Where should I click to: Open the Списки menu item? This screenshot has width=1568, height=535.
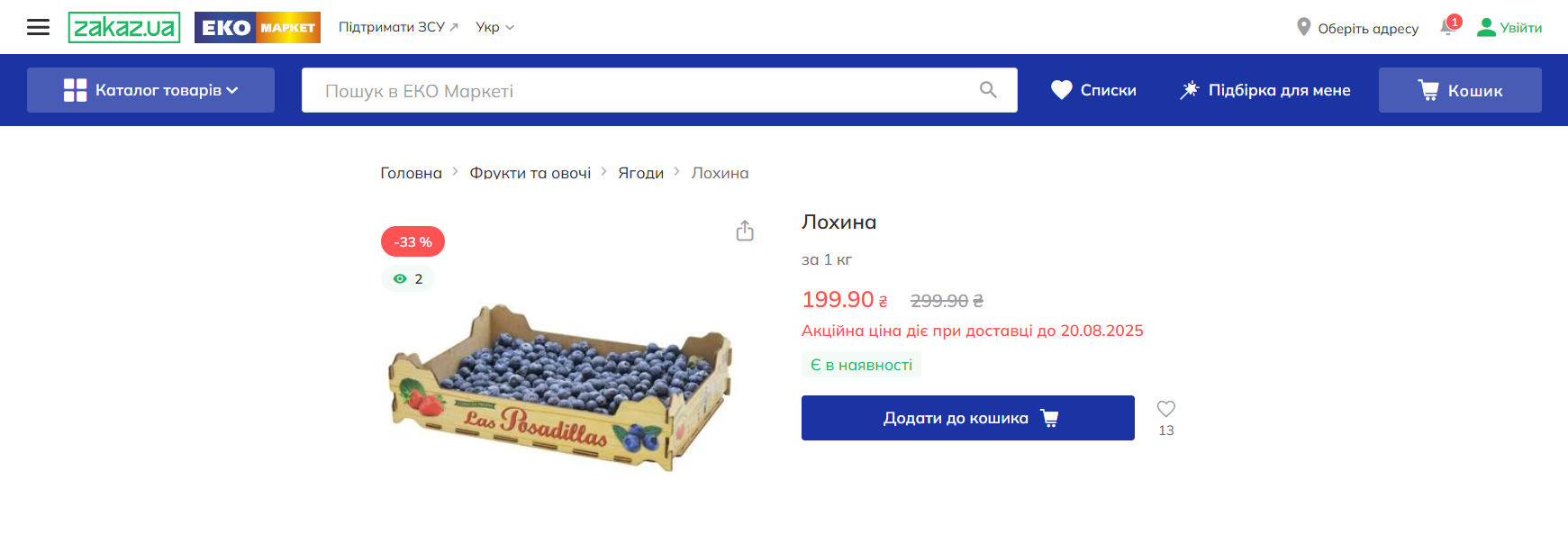(1093, 90)
